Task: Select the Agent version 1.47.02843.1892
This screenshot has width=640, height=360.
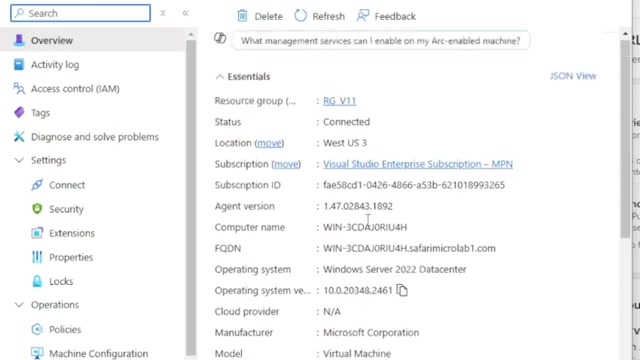Action: click(358, 206)
